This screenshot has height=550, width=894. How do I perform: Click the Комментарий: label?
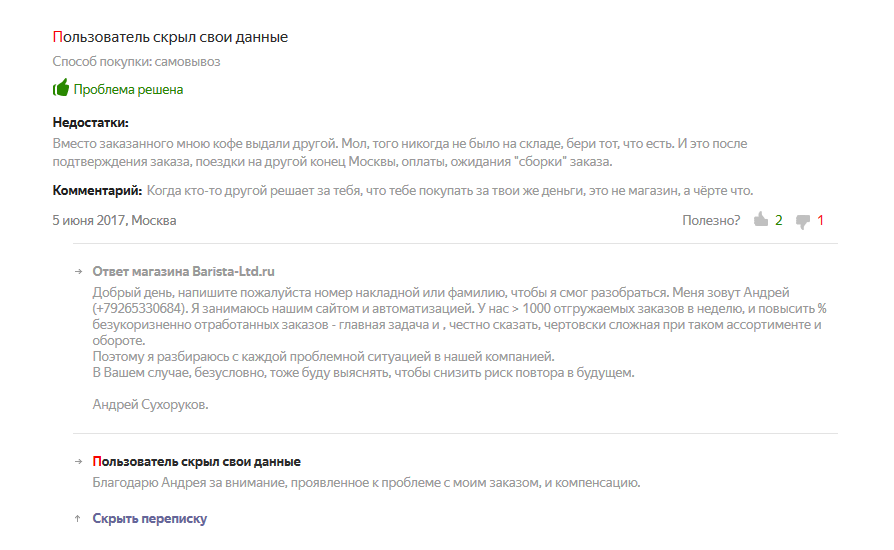coord(97,190)
